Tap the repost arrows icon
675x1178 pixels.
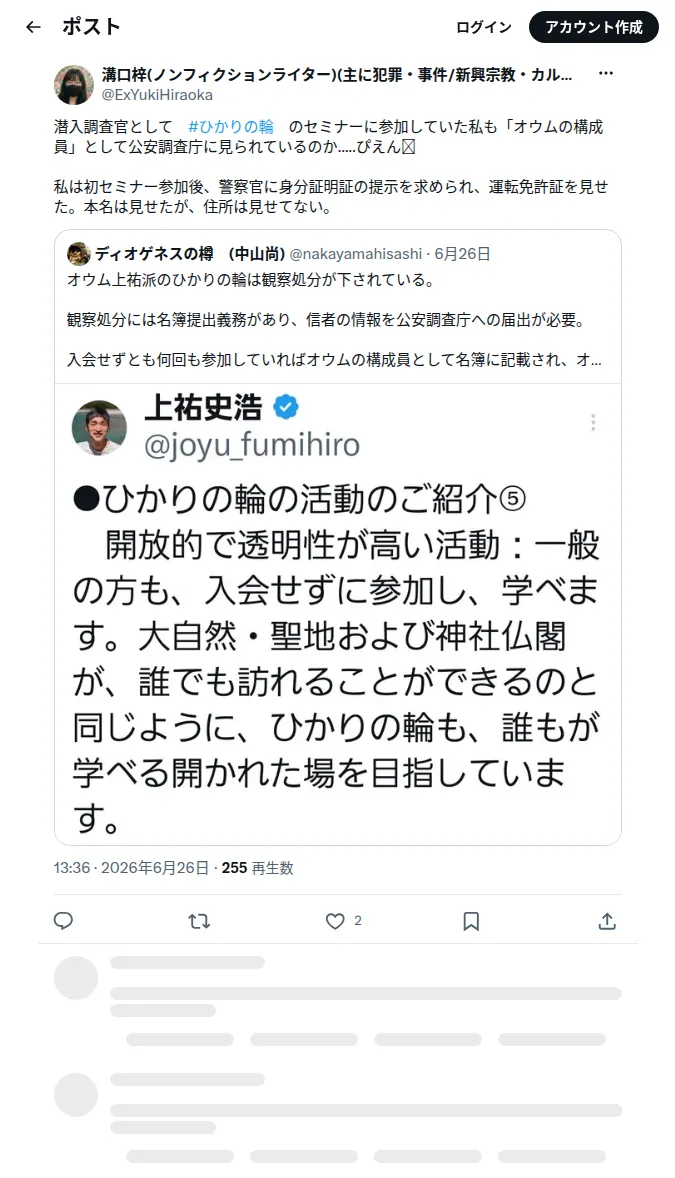[x=199, y=920]
